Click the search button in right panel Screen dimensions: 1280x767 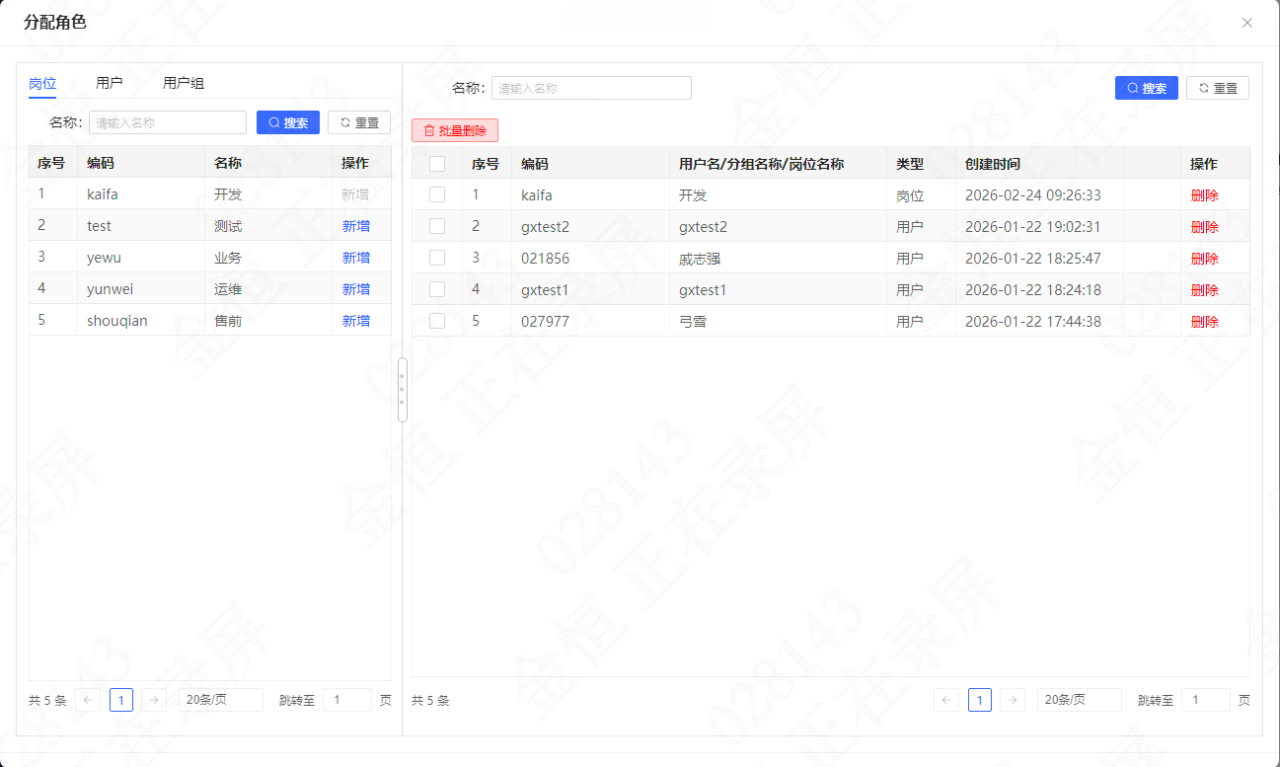(x=1146, y=88)
